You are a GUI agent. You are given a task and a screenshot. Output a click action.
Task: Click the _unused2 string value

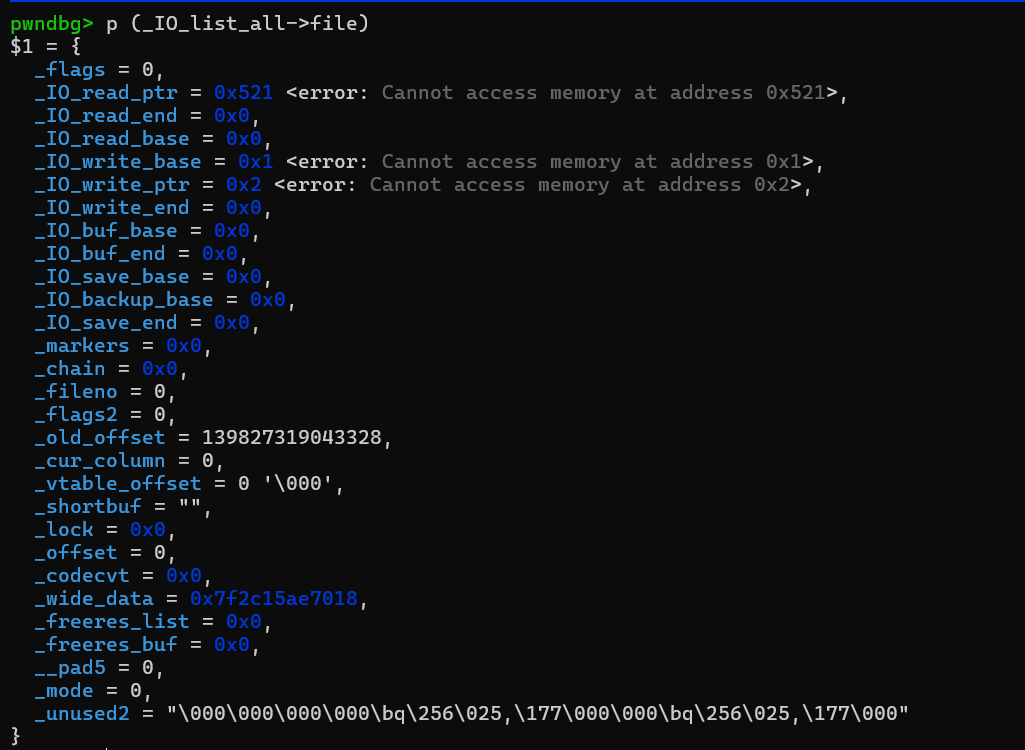[538, 714]
